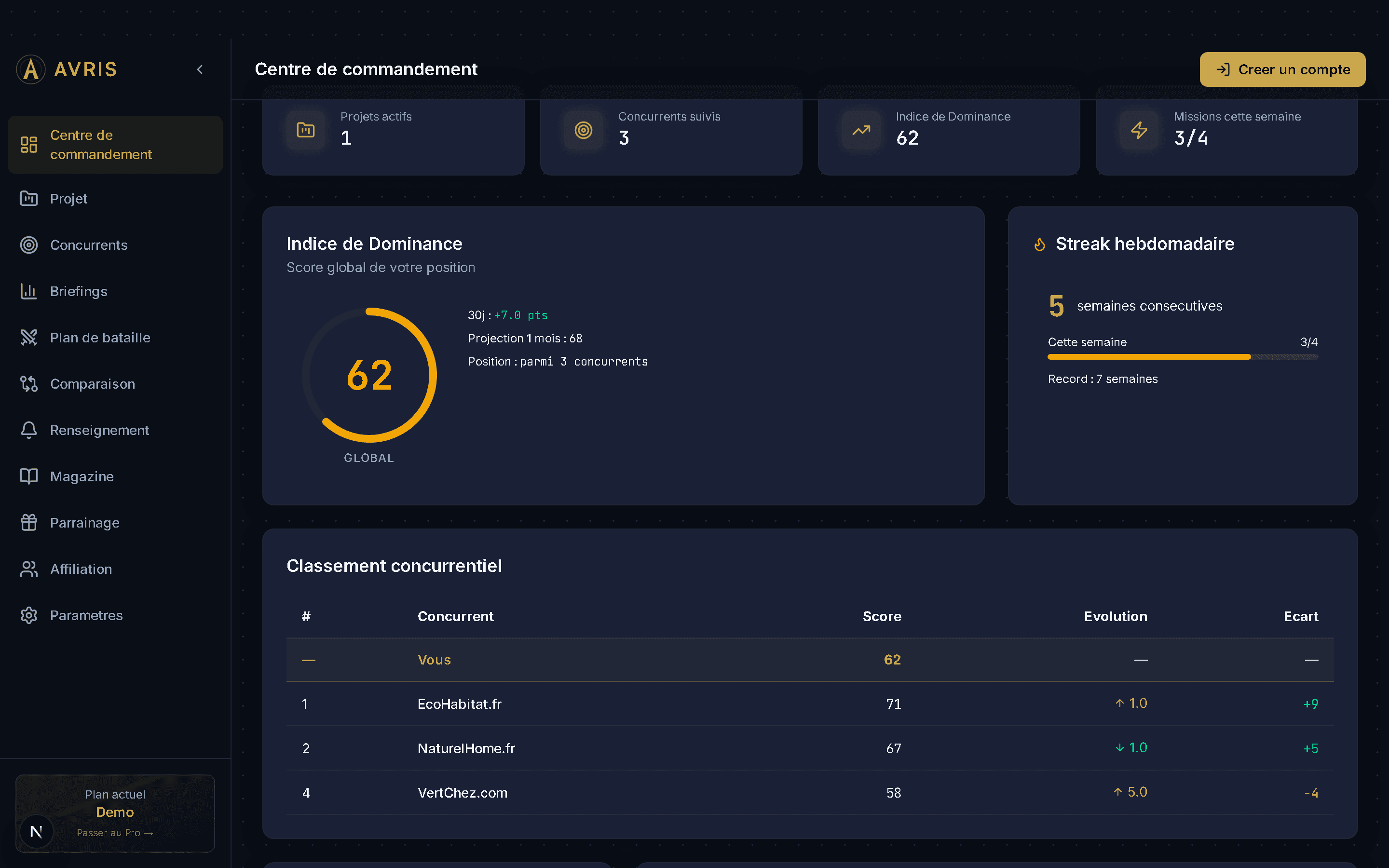Viewport: 1389px width, 868px height.
Task: Open Magazine via the book icon
Action: pyautogui.click(x=29, y=476)
